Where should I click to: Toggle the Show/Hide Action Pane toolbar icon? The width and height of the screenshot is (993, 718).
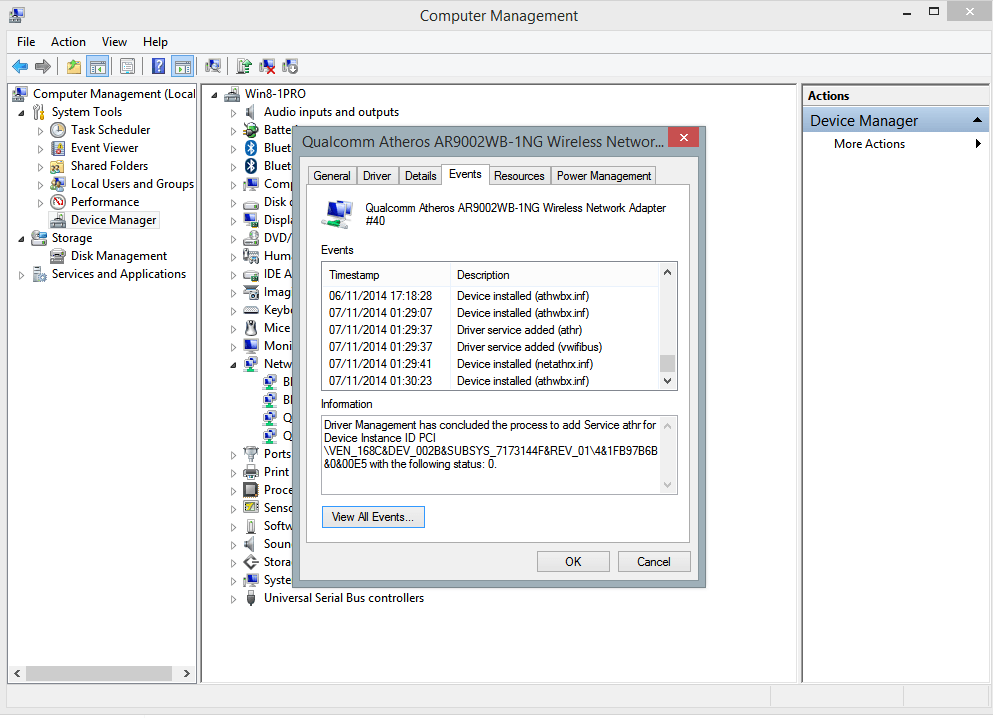[182, 66]
